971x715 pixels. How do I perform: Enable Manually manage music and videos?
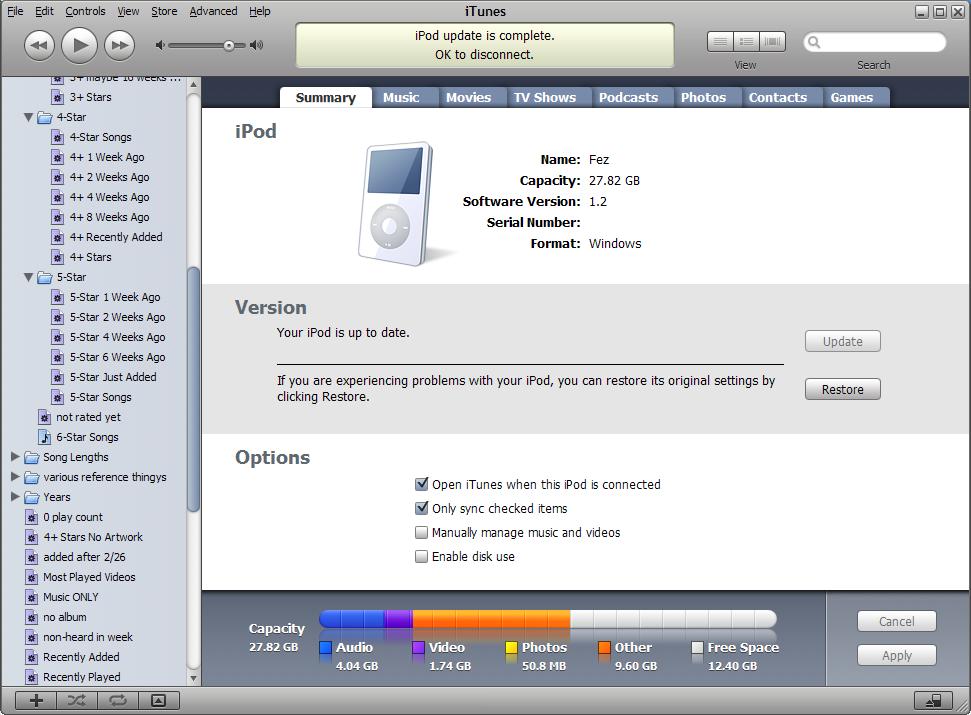point(421,532)
